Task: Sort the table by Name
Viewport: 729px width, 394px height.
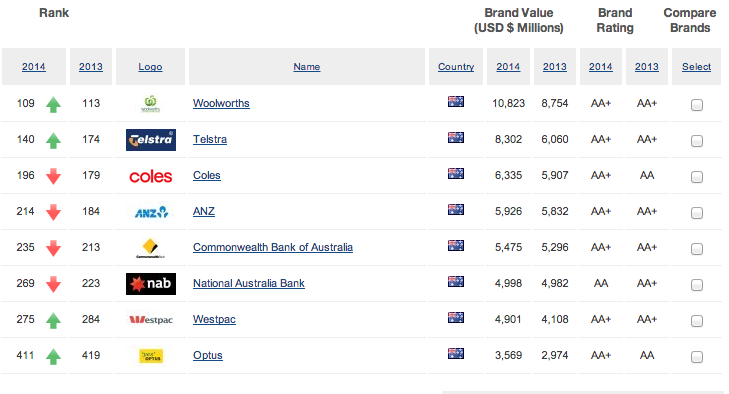Action: pos(306,67)
